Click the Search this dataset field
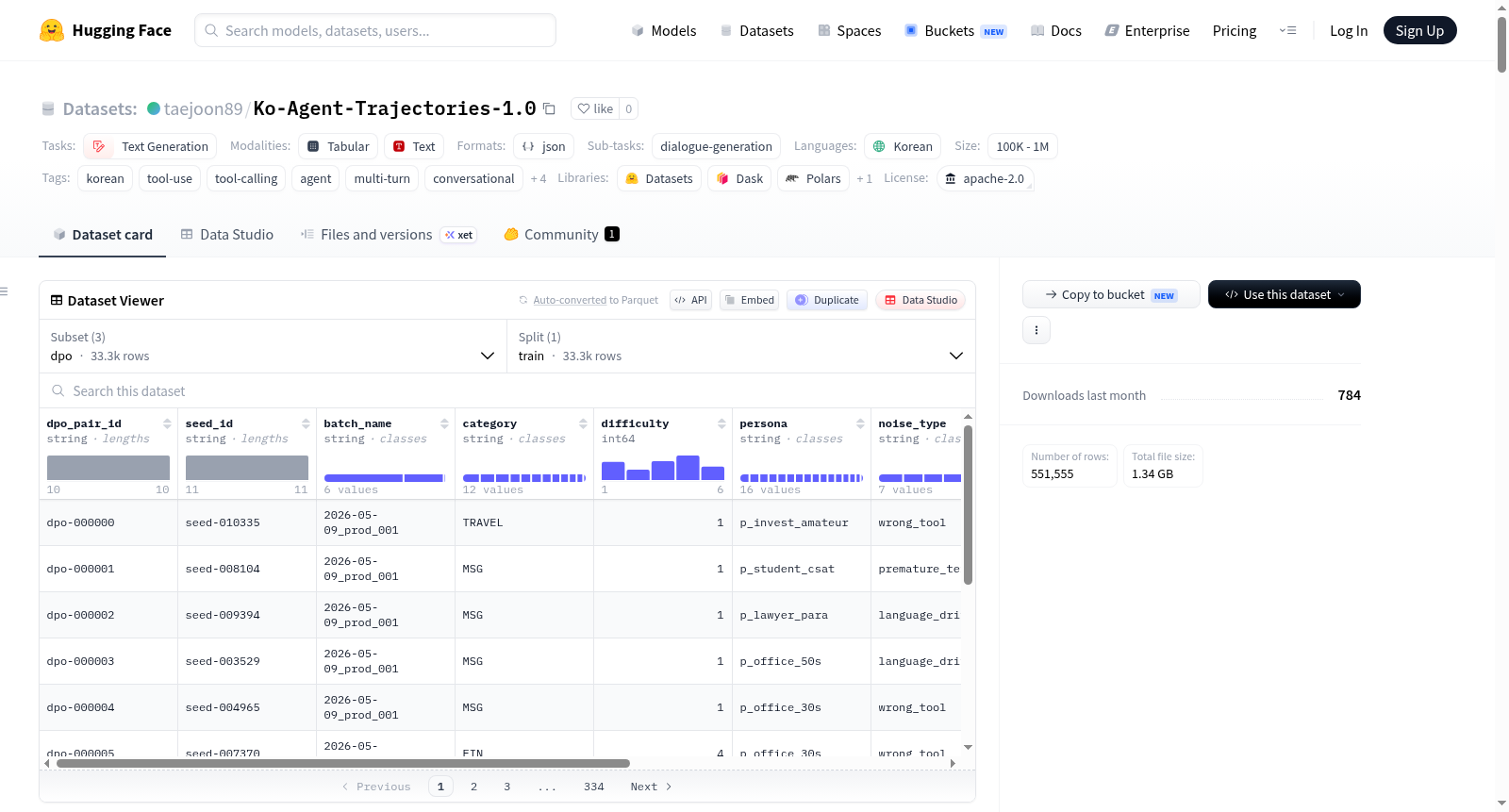 pyautogui.click(x=507, y=390)
